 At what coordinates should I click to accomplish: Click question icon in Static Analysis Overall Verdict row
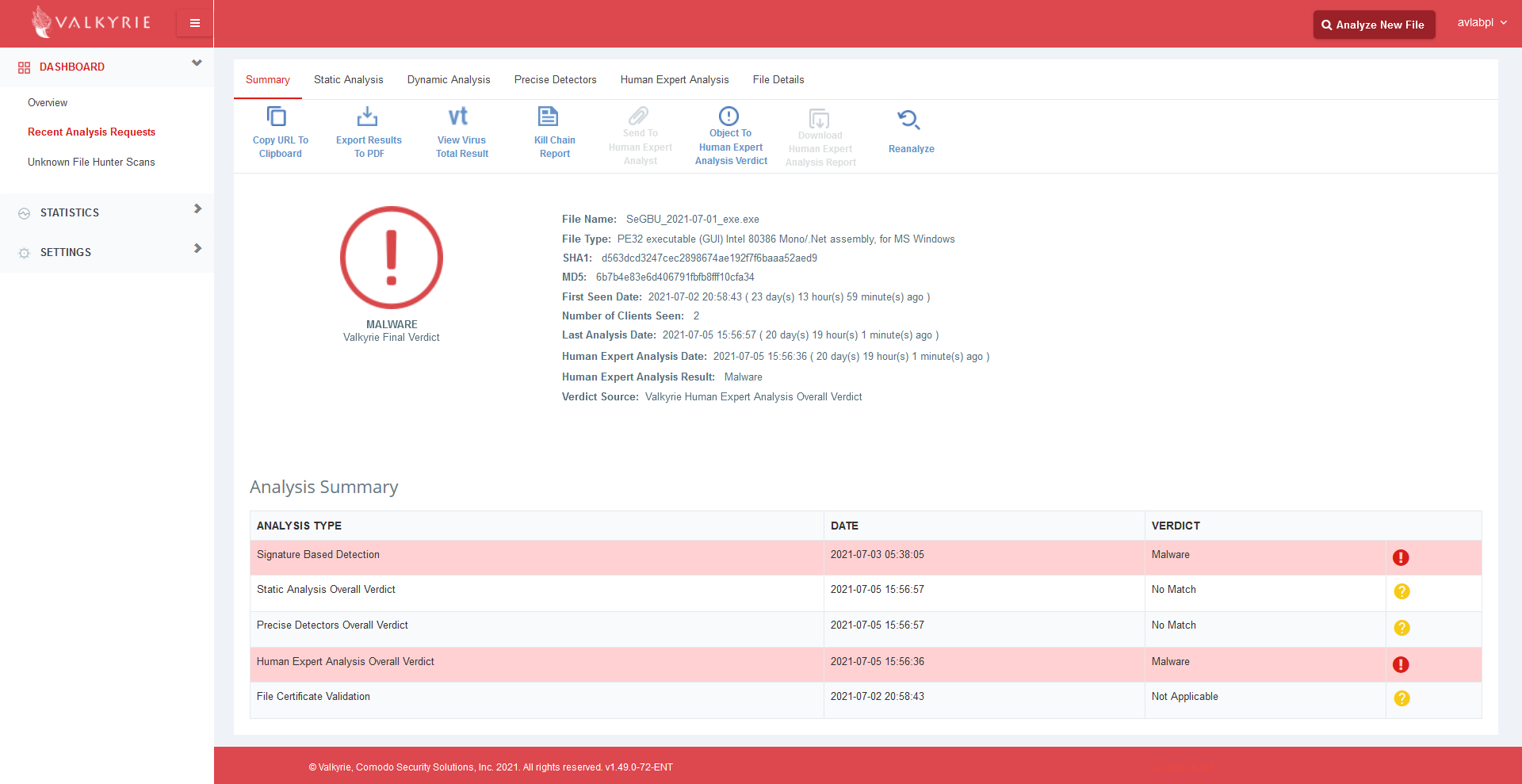pyautogui.click(x=1402, y=591)
